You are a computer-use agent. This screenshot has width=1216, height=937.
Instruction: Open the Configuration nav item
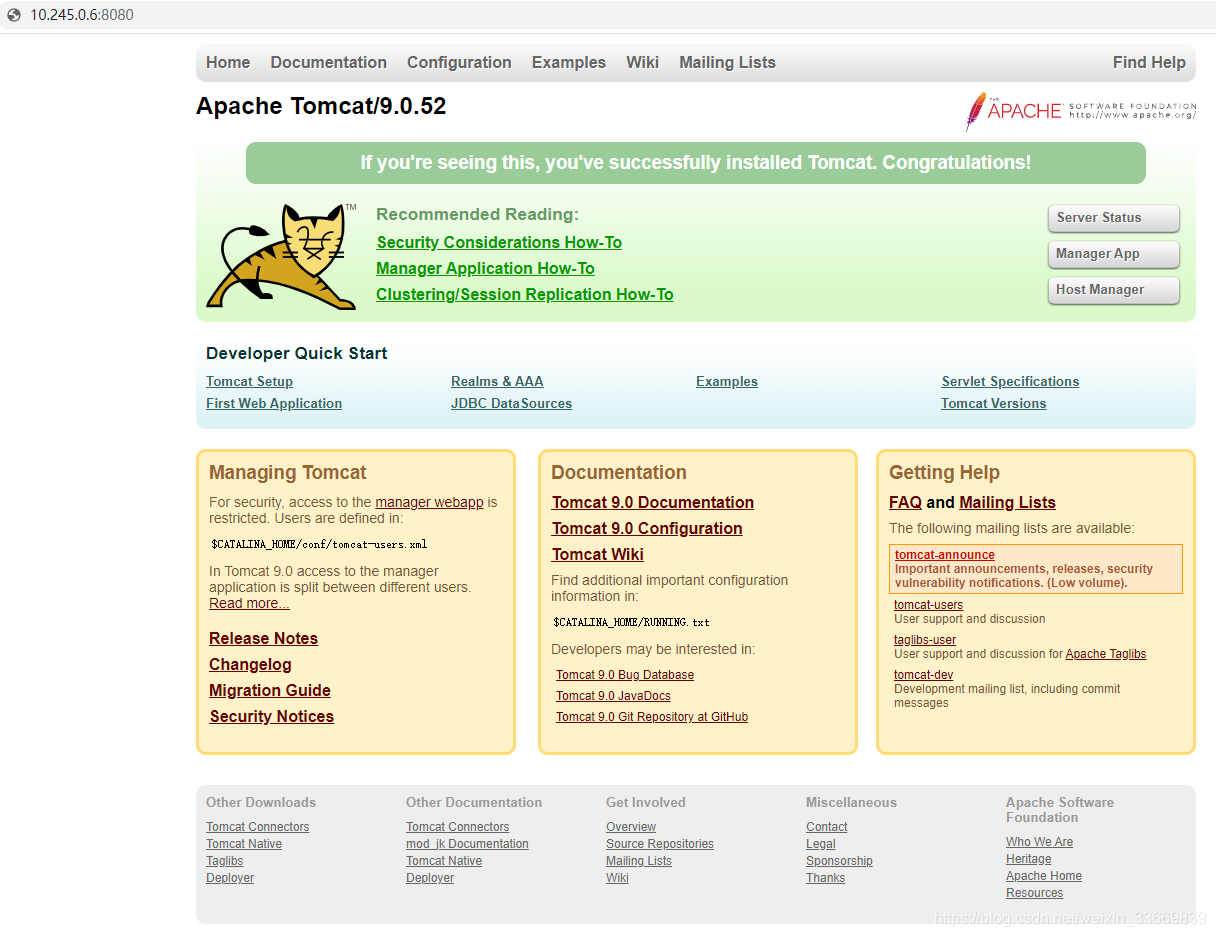click(459, 62)
